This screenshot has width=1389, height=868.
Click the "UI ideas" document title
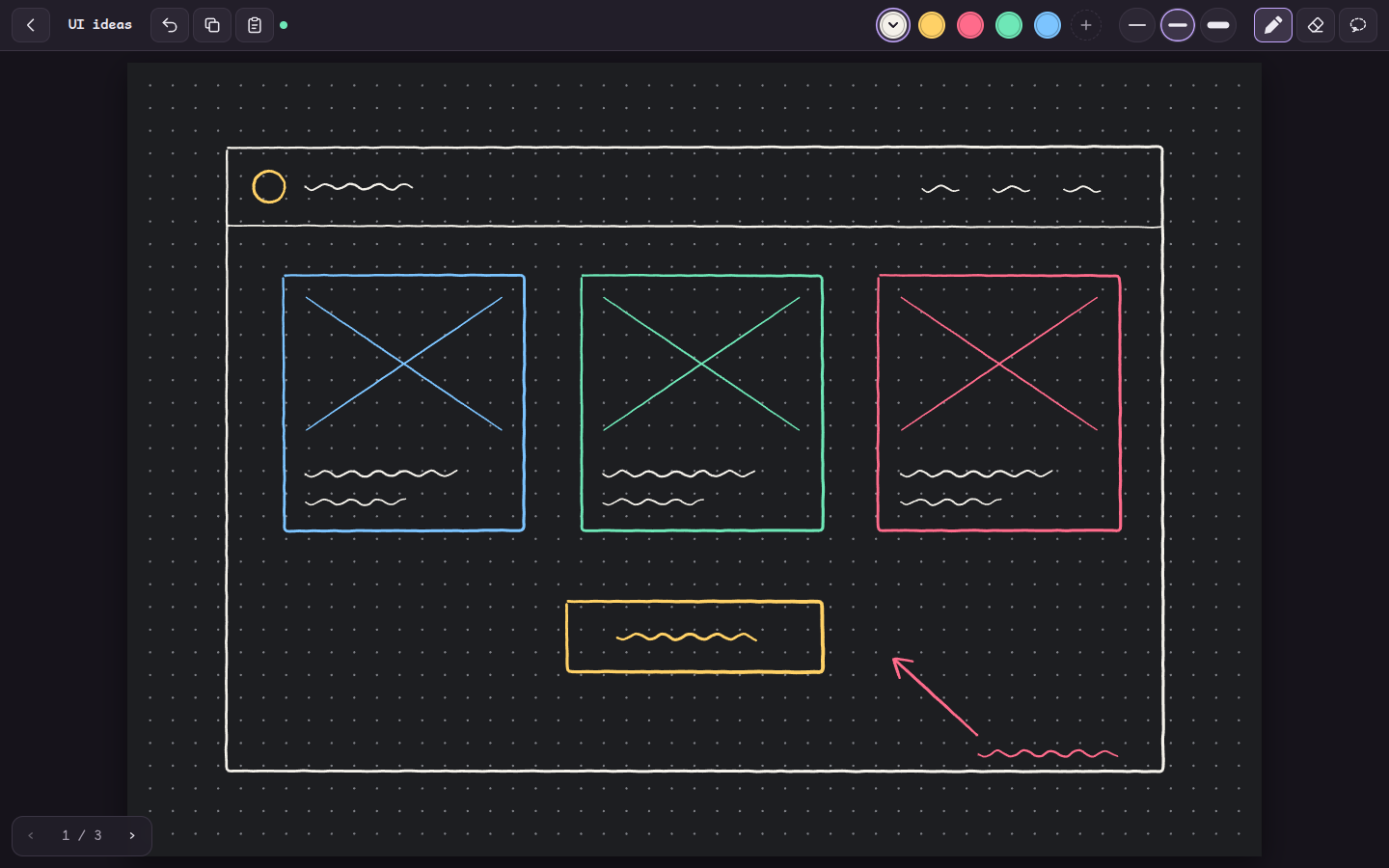100,25
